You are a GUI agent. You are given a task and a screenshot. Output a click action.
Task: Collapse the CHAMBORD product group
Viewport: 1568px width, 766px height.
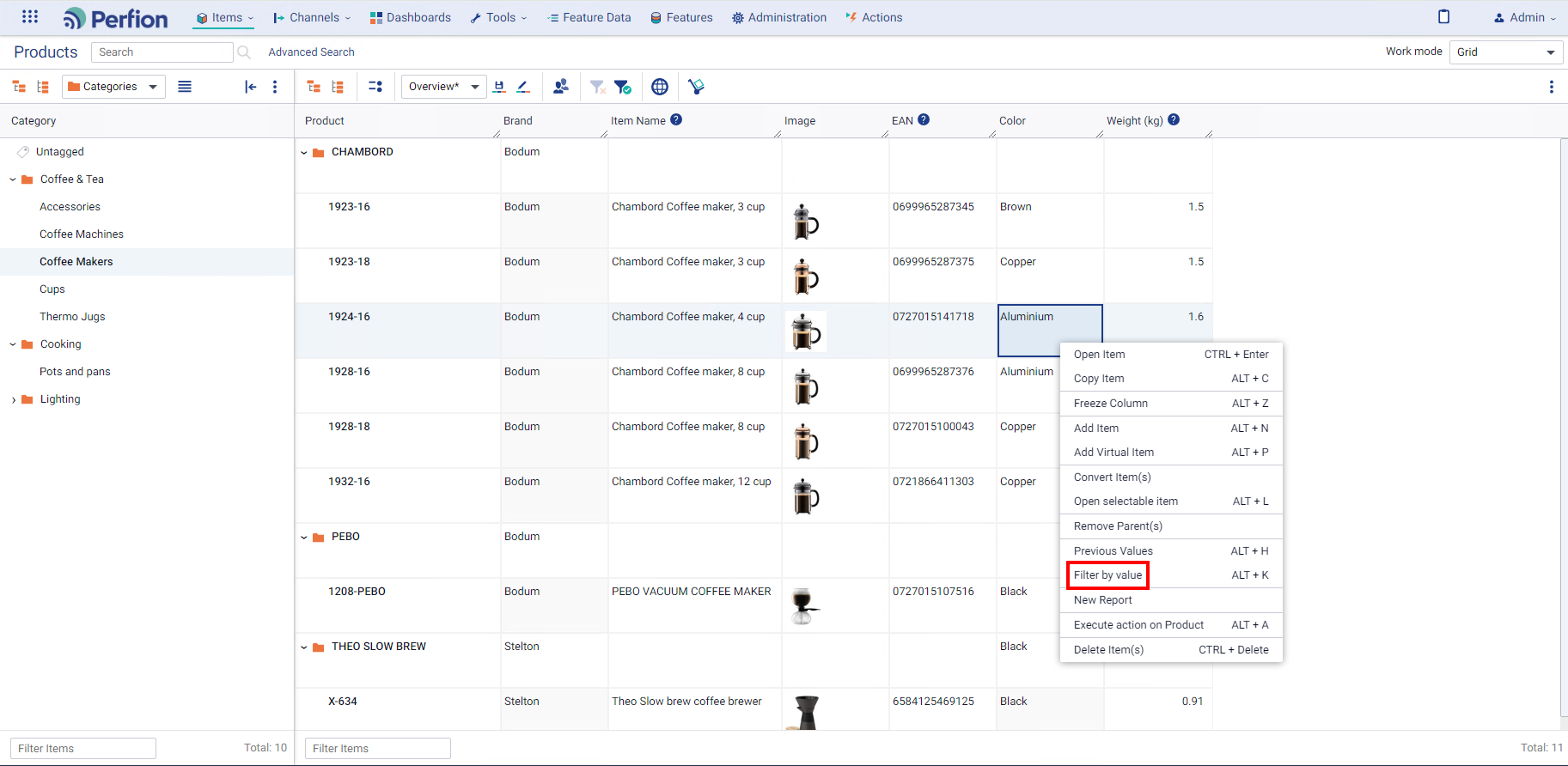[x=304, y=153]
